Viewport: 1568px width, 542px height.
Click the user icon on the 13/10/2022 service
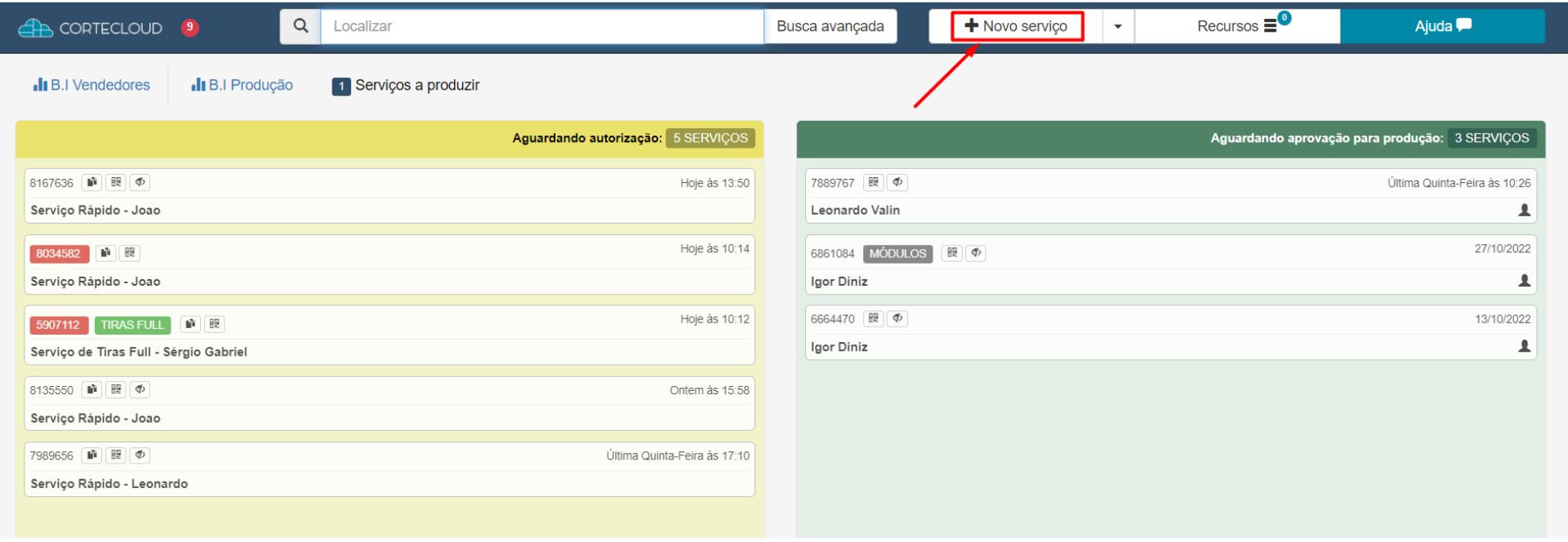[1524, 346]
